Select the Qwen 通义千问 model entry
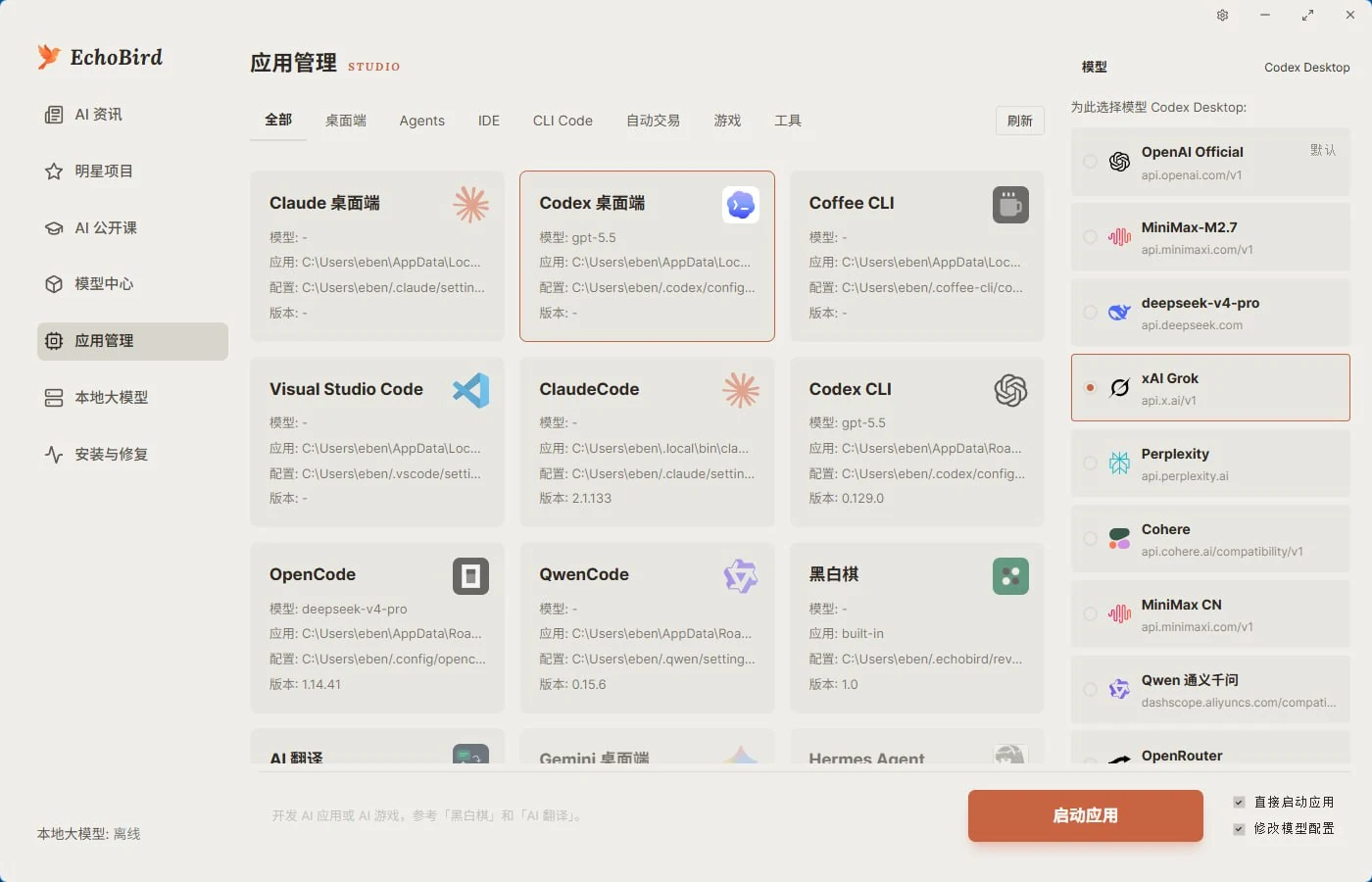1372x882 pixels. pos(1210,690)
